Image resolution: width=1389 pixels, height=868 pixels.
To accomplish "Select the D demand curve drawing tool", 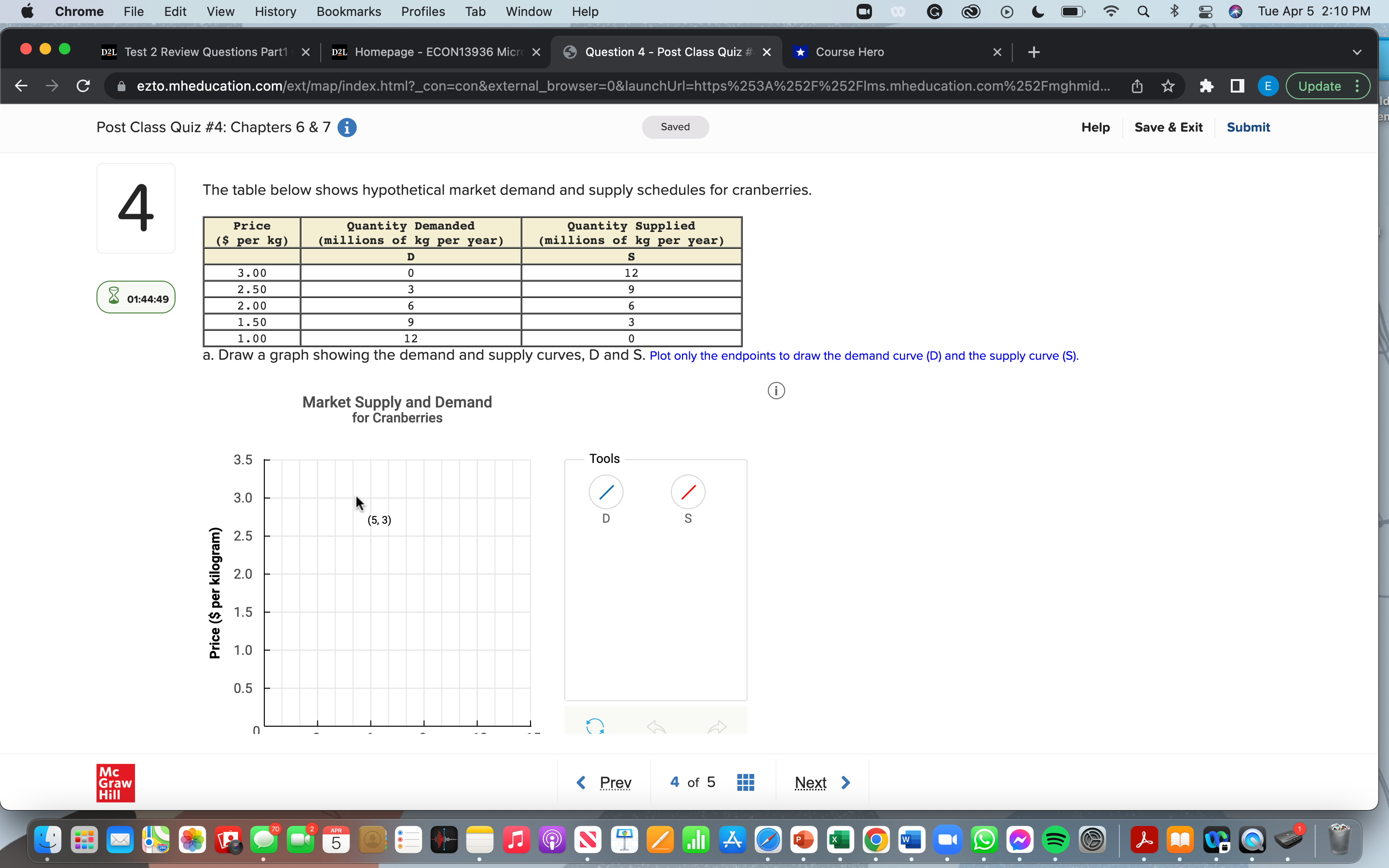I will (x=606, y=492).
